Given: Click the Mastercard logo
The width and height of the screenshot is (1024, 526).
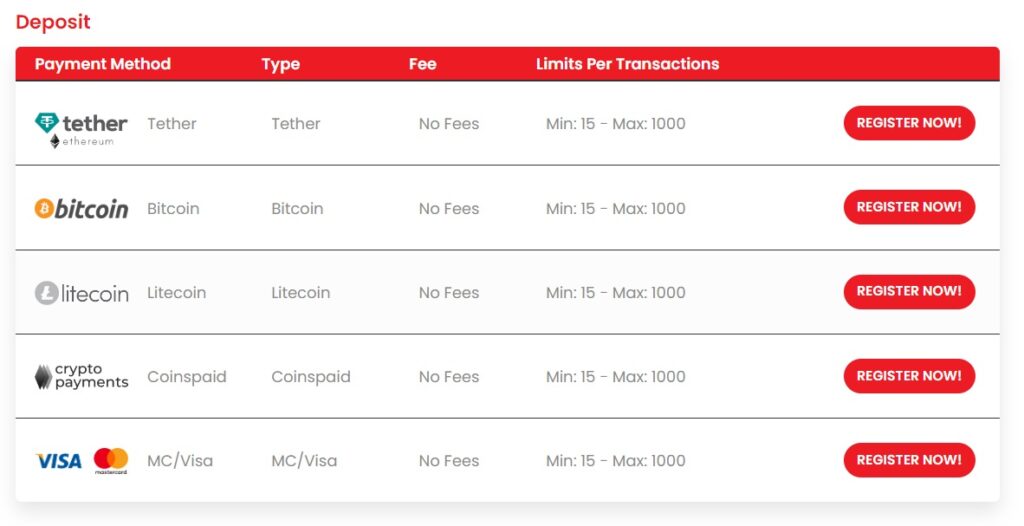Looking at the screenshot, I should [111, 460].
